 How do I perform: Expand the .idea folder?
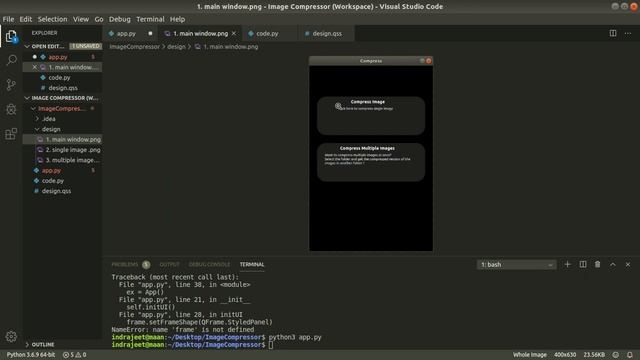(x=37, y=119)
